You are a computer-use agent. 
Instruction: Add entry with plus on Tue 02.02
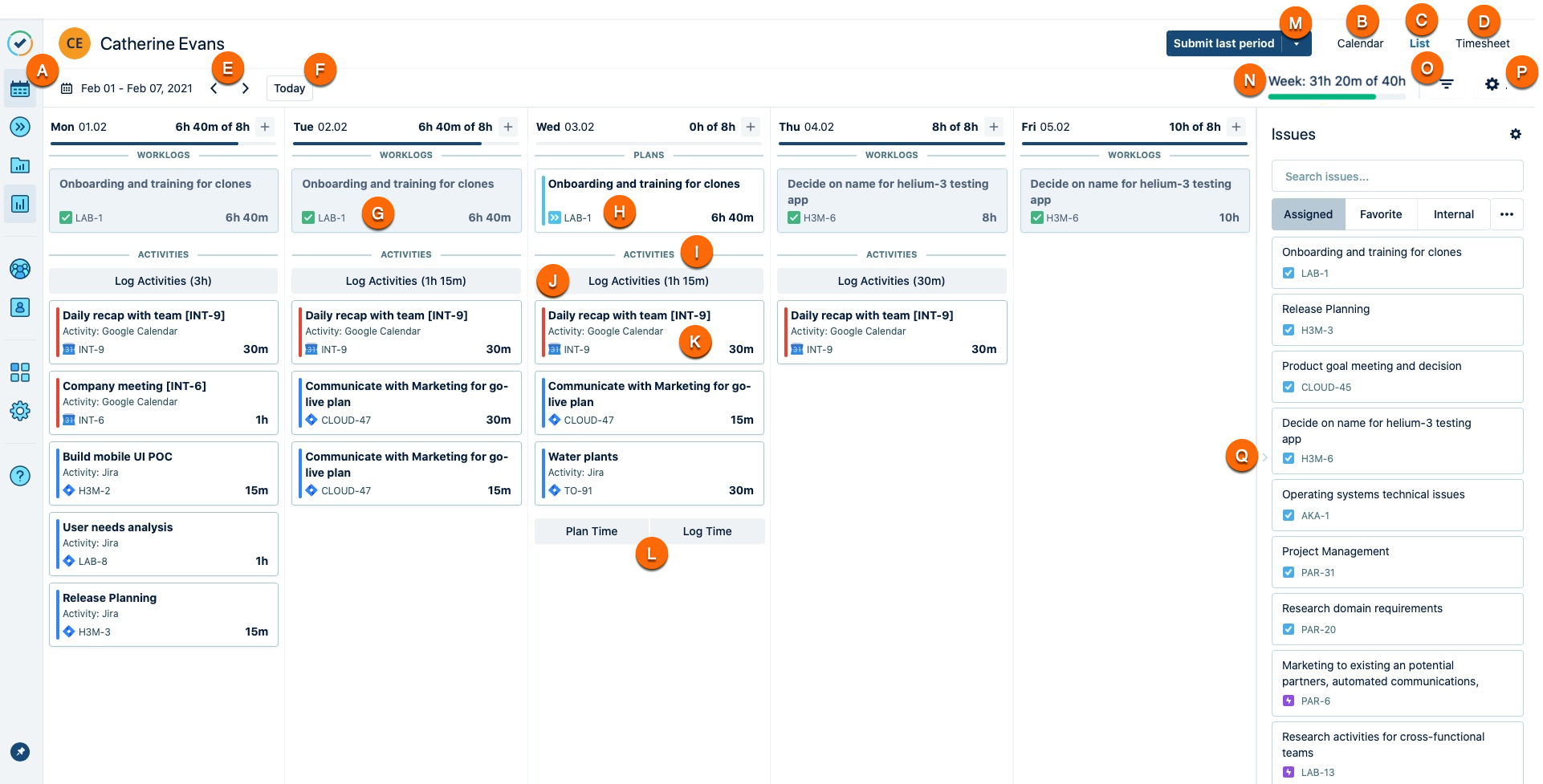pyautogui.click(x=508, y=127)
